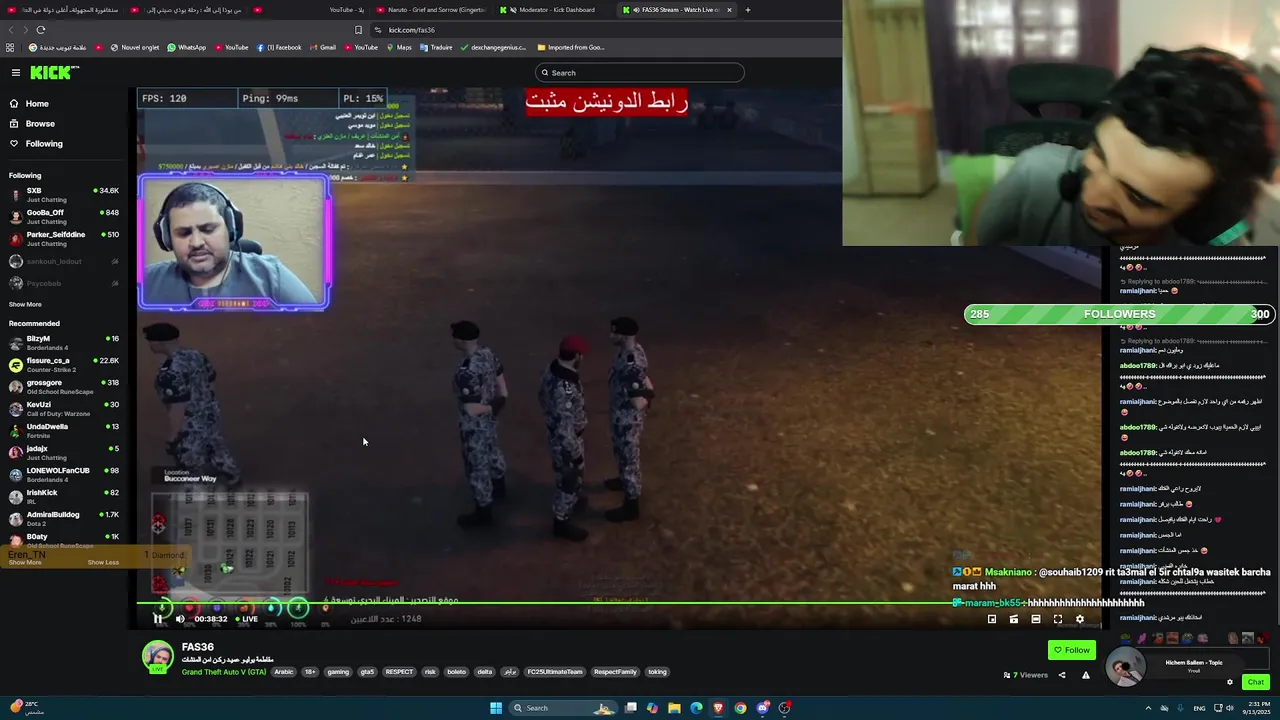Open GooBa_Off channel in sidebar

(64, 217)
